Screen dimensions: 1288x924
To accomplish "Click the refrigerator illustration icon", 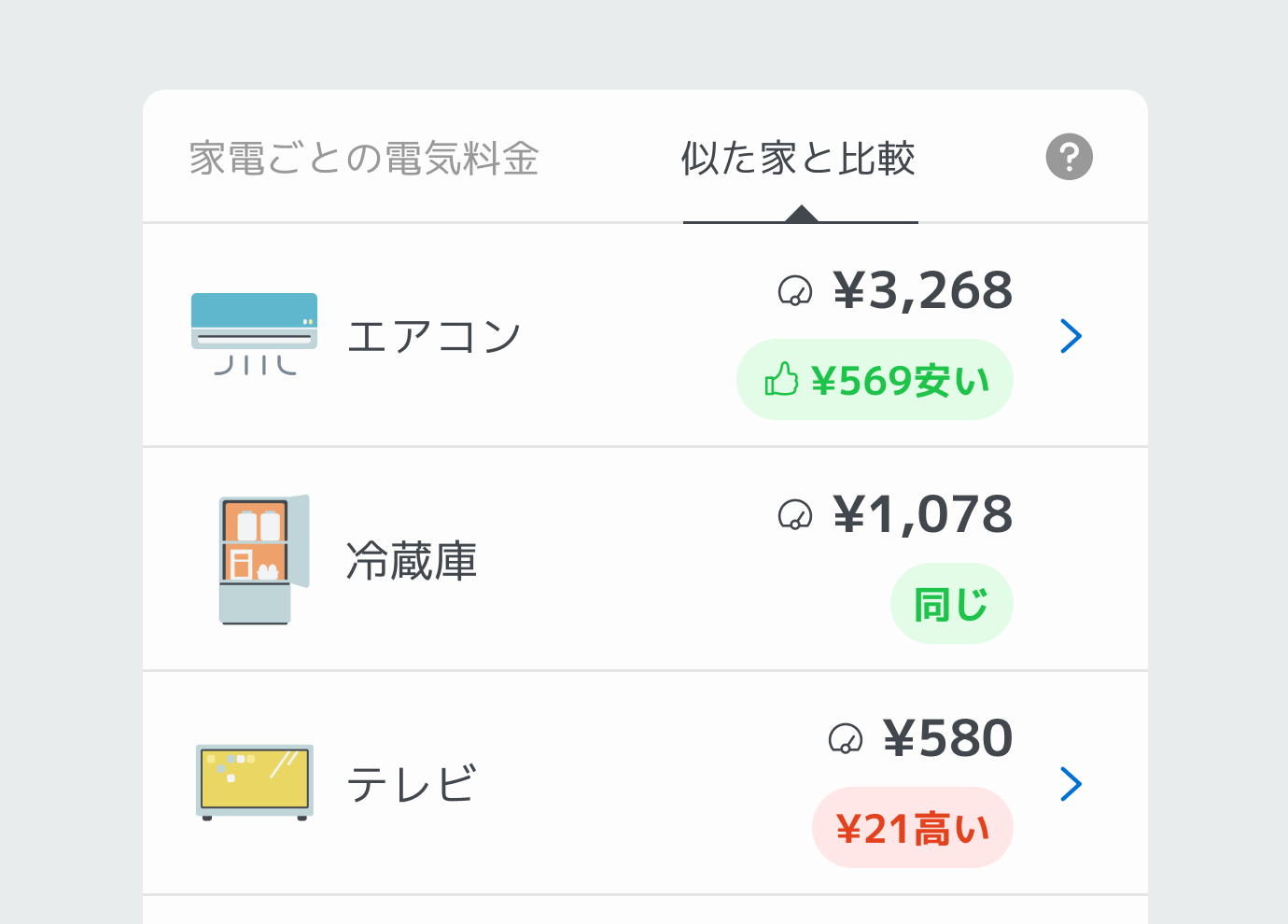I will pos(263,559).
